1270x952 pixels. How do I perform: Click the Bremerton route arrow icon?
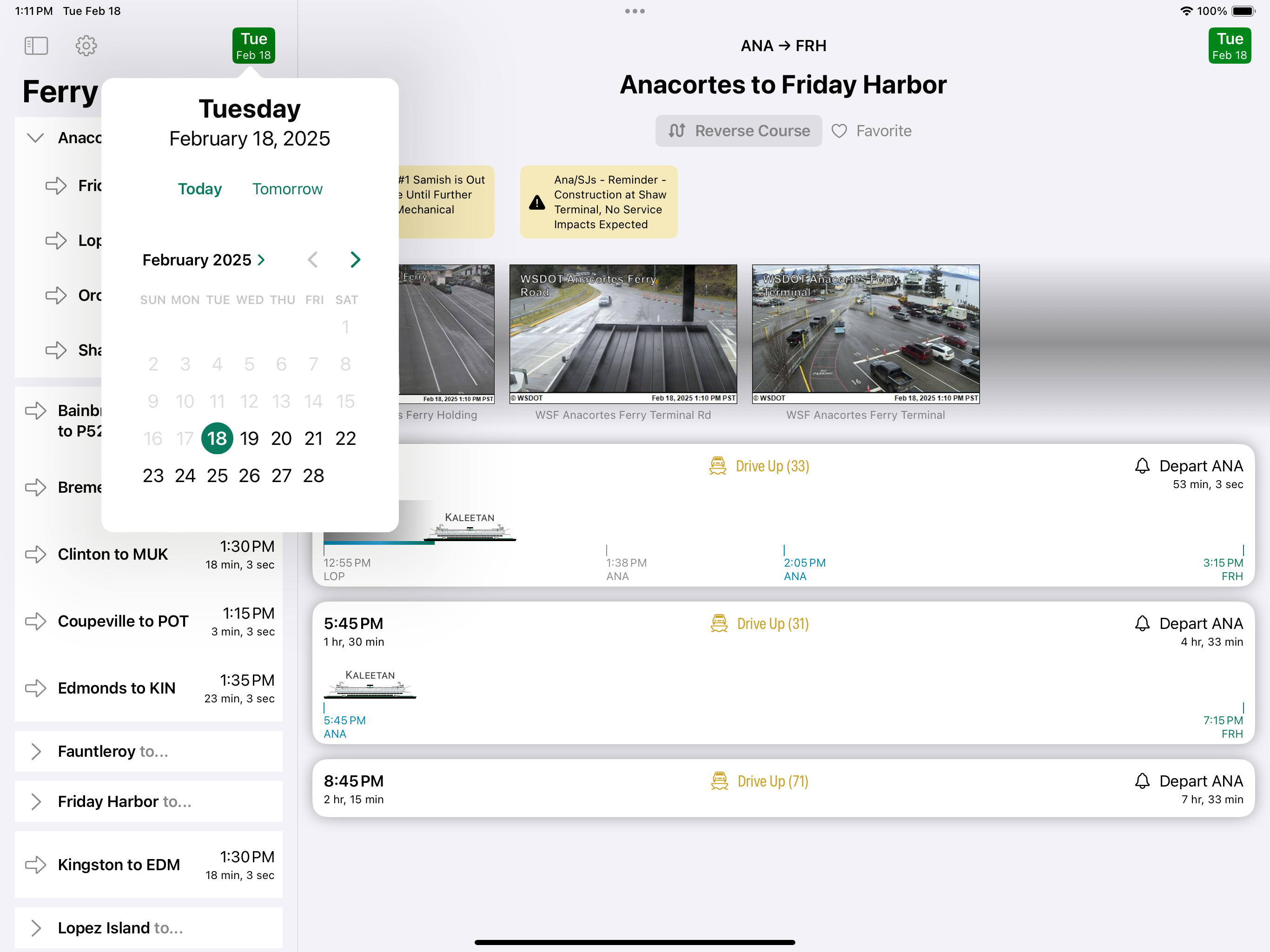(36, 488)
